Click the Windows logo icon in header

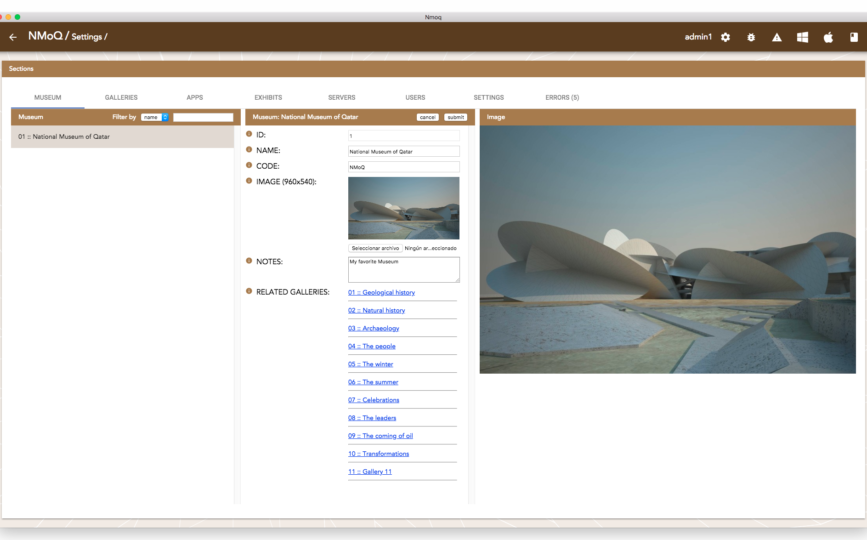click(x=802, y=37)
